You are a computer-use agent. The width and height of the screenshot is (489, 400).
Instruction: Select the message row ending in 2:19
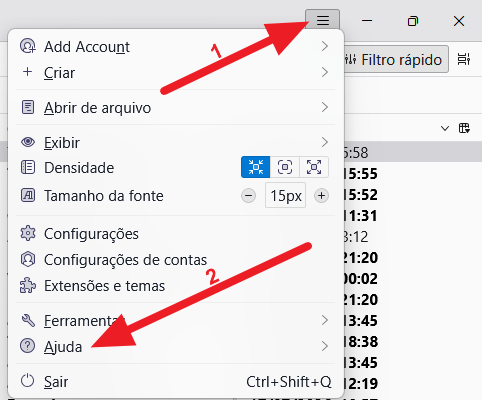413,384
